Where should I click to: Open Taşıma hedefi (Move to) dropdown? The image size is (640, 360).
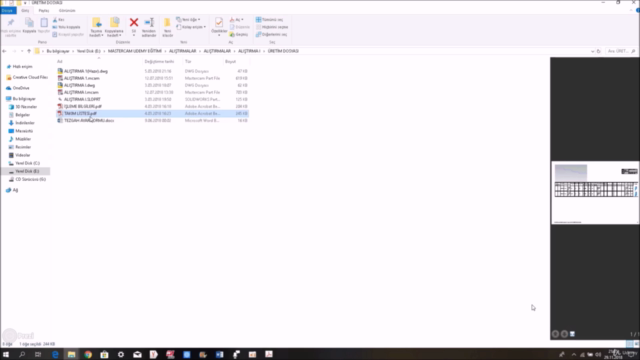pyautogui.click(x=96, y=28)
